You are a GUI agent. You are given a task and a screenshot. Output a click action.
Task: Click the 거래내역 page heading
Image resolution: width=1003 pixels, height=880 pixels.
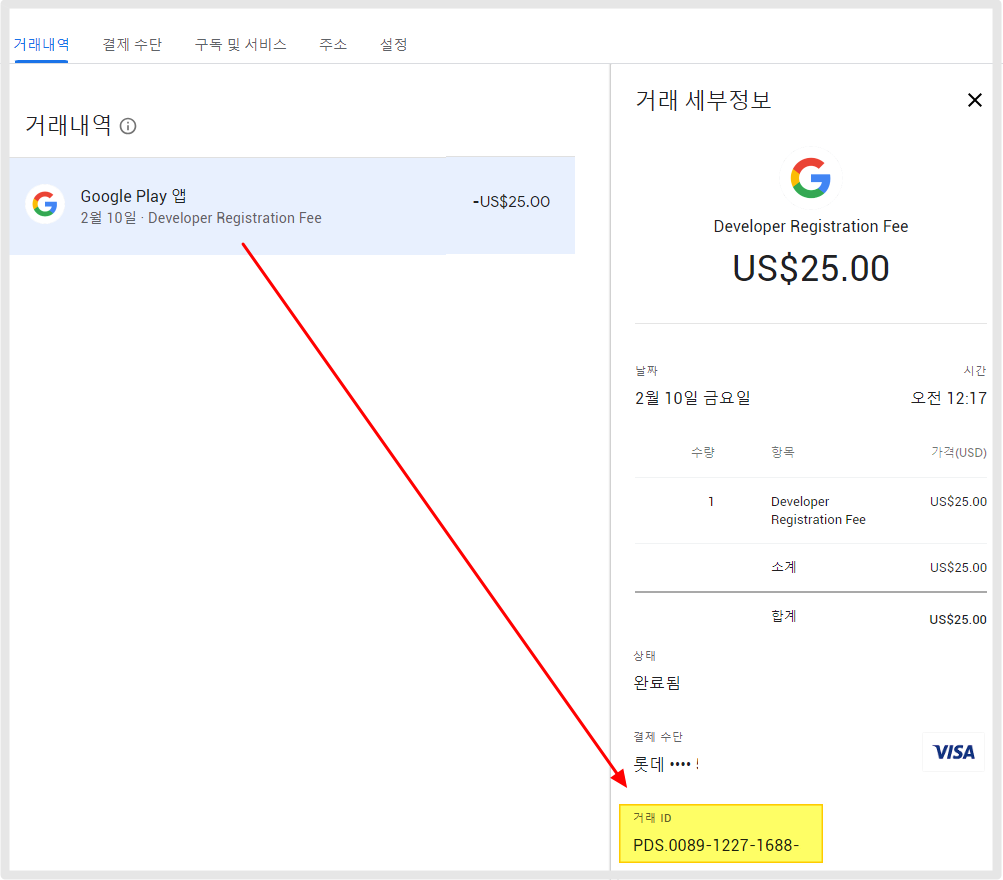tap(68, 125)
